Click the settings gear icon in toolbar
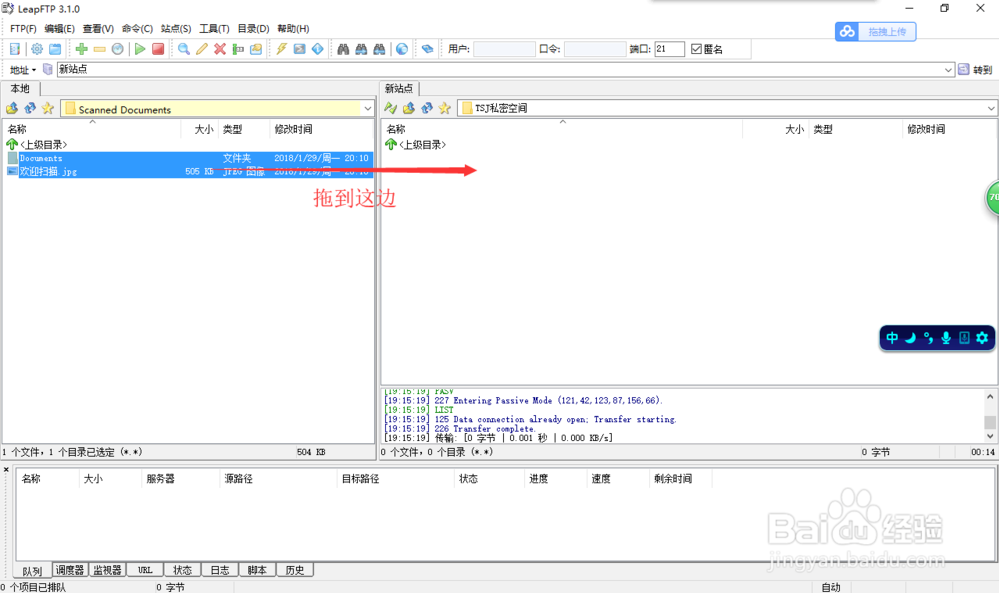999x593 pixels. click(x=37, y=49)
